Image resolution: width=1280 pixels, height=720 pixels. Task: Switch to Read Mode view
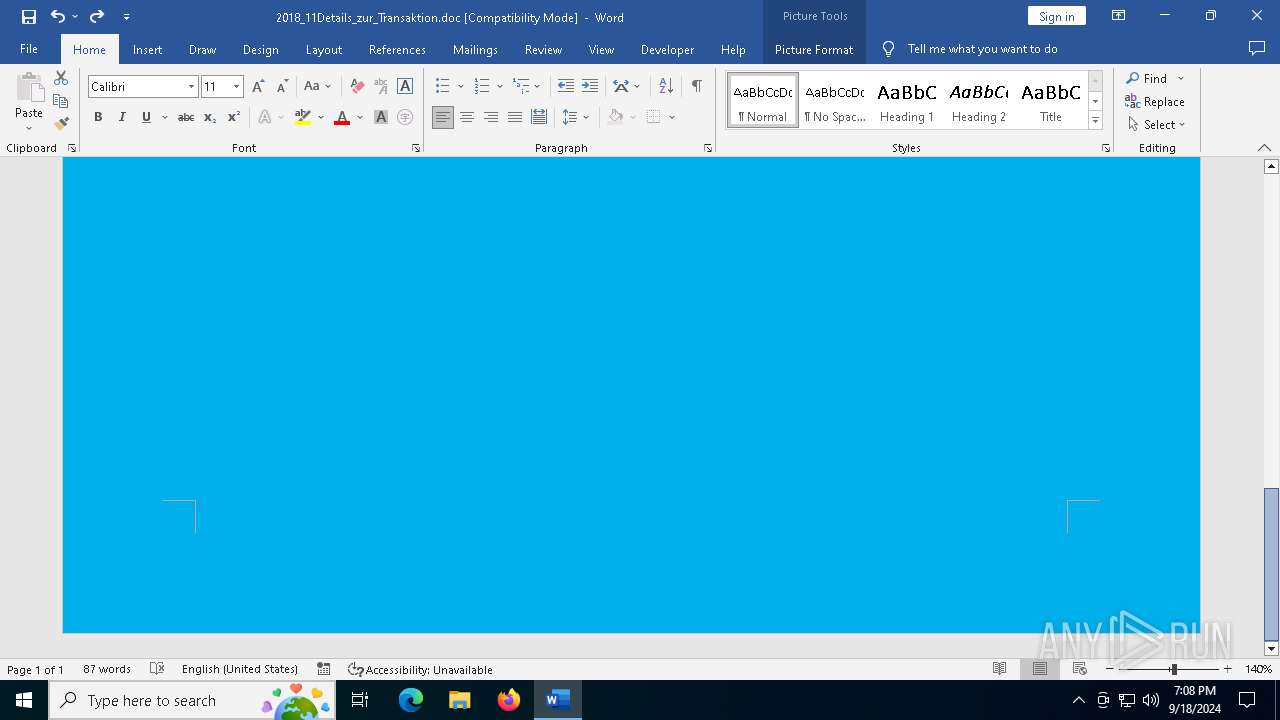[x=999, y=669]
